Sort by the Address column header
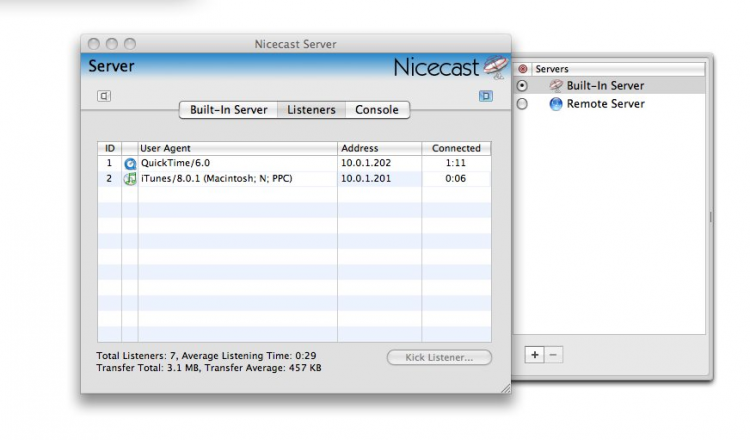 [379, 148]
